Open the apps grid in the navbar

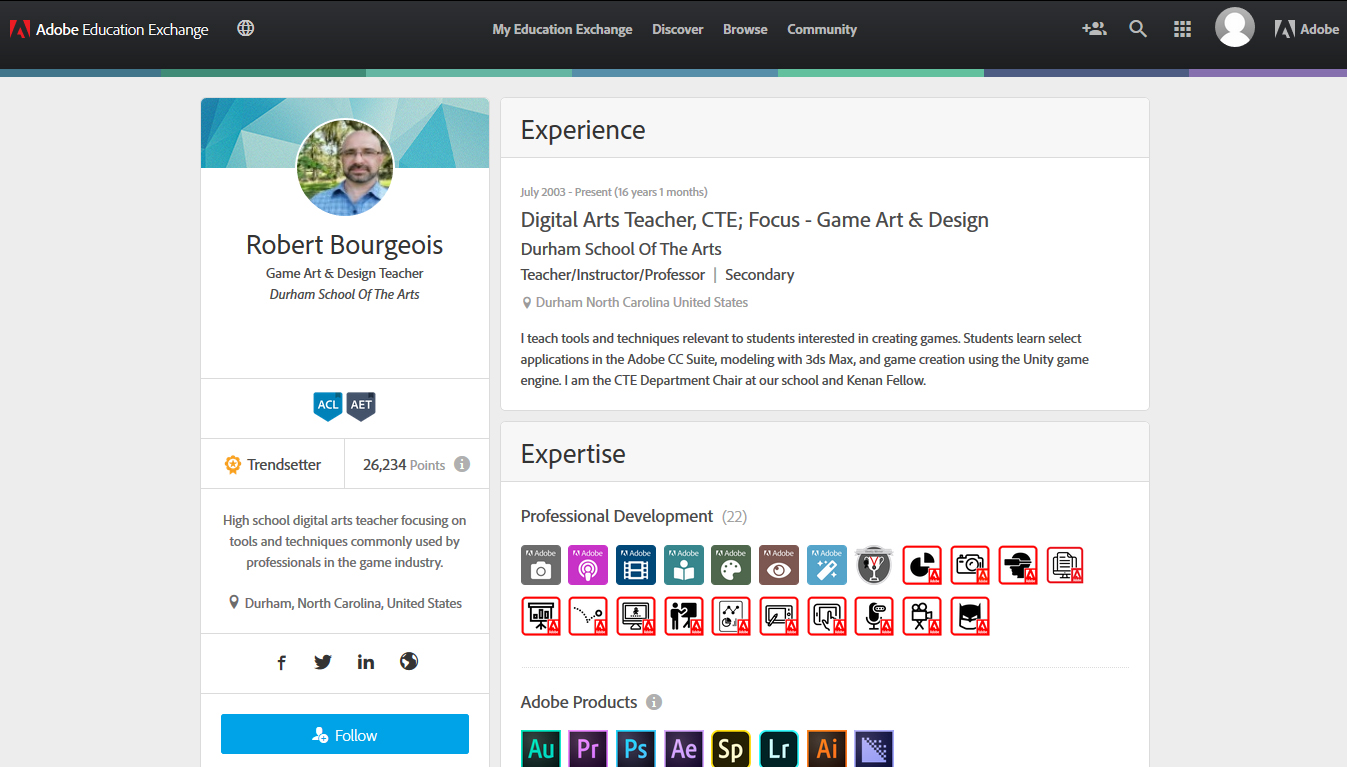tap(1182, 29)
